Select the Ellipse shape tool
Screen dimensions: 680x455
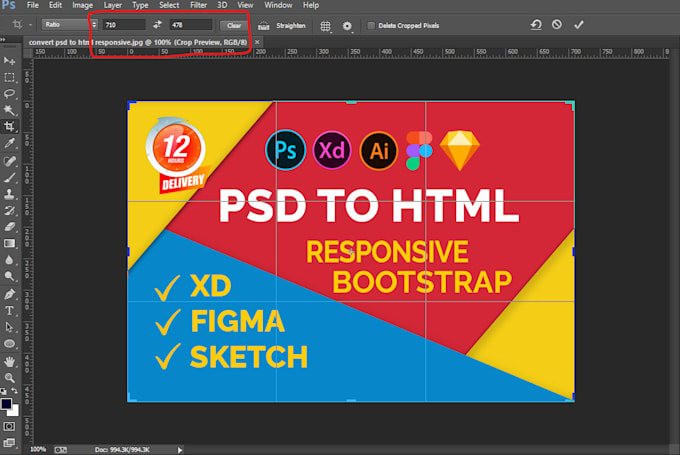[9, 344]
